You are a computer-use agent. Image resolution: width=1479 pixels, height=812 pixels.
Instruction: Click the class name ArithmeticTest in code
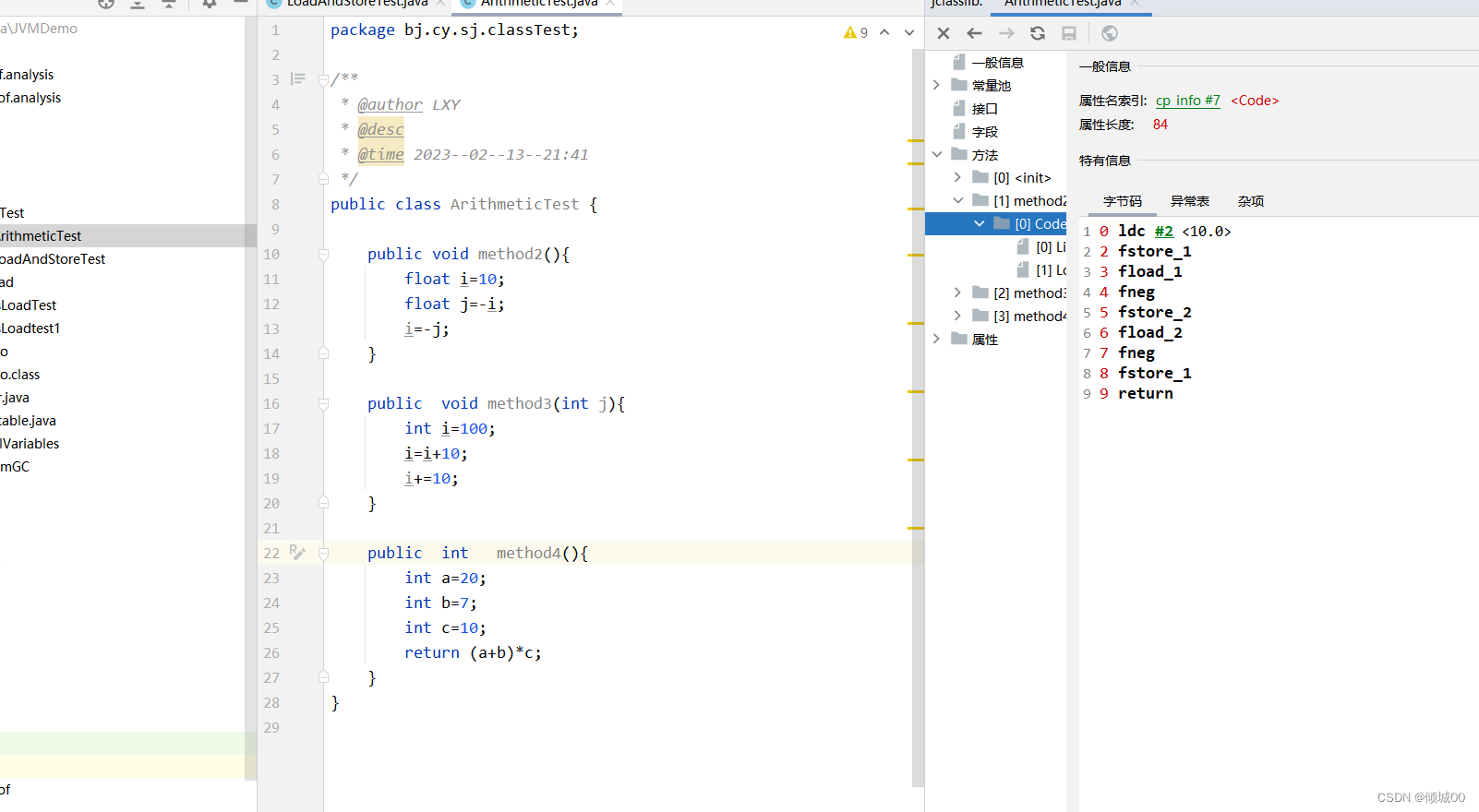(514, 204)
